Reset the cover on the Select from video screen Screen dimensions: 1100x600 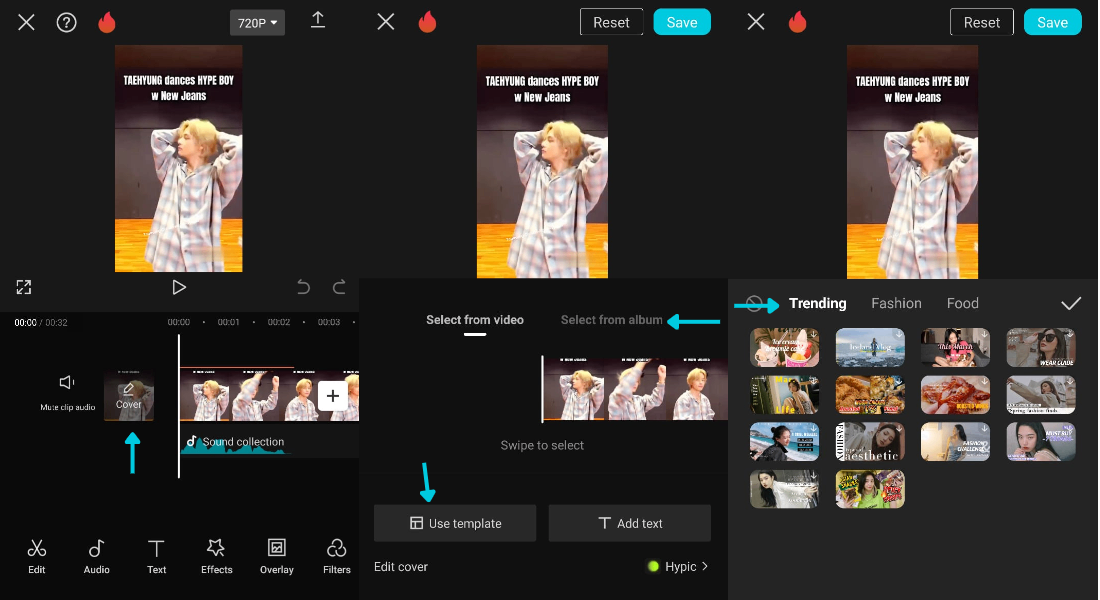[611, 22]
